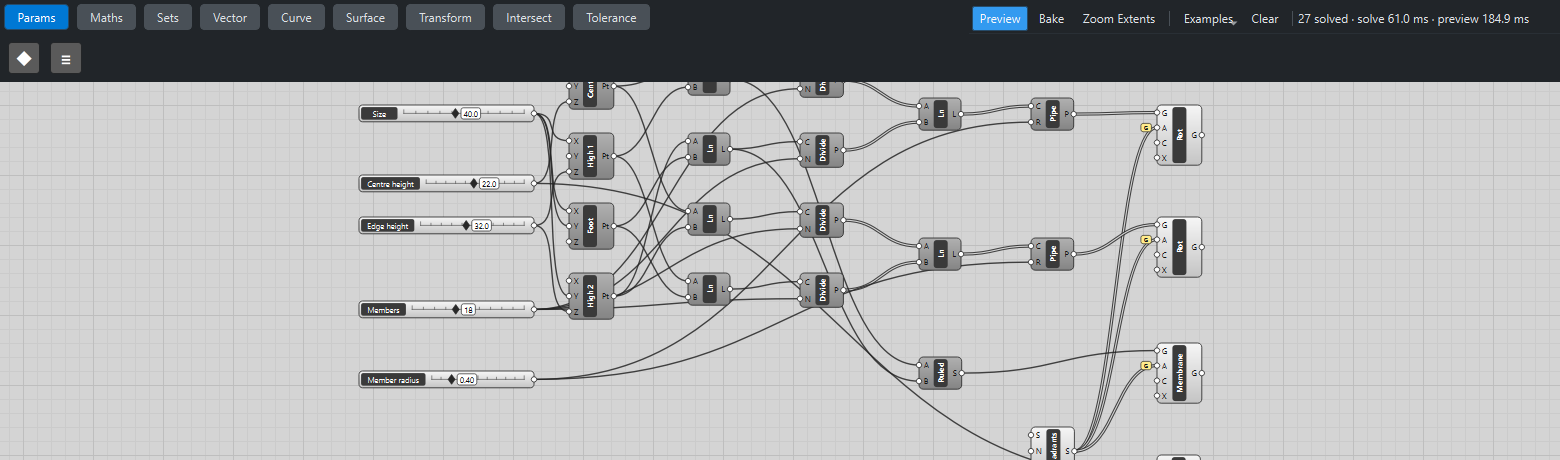Click the Pt output of Foot node
The width and height of the screenshot is (1560, 460).
point(613,226)
